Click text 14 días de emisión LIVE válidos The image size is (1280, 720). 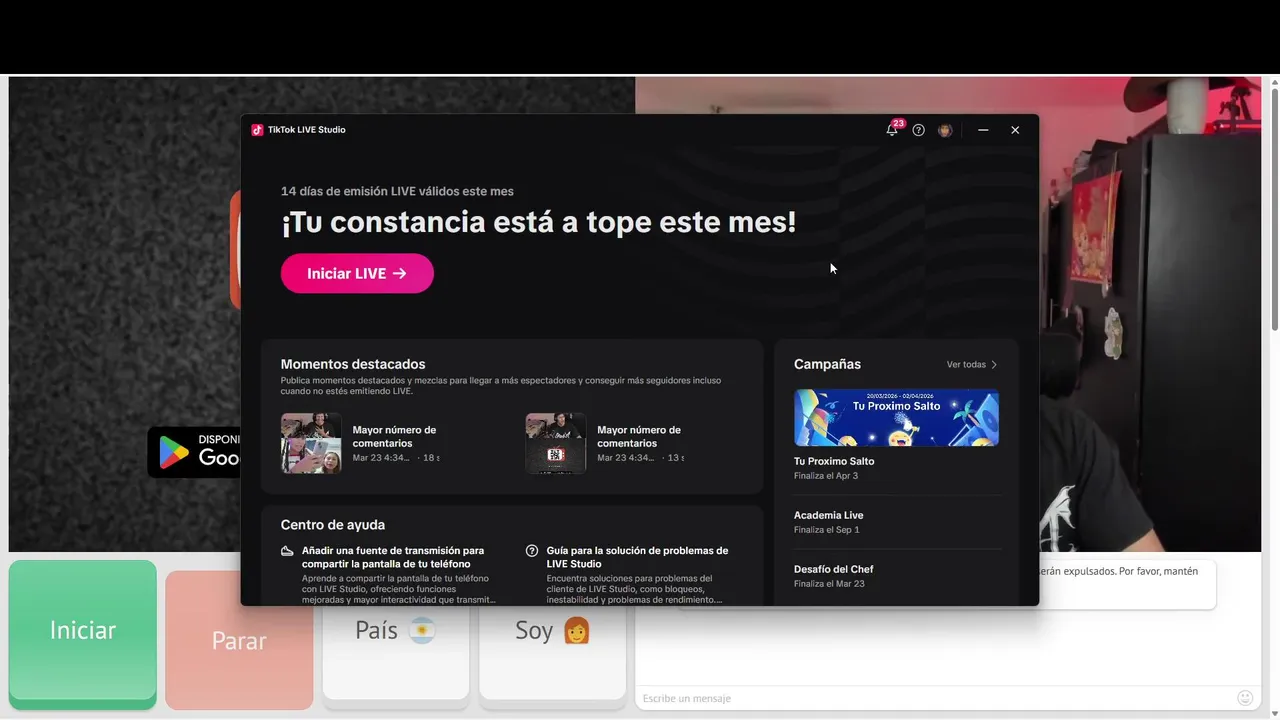point(397,191)
